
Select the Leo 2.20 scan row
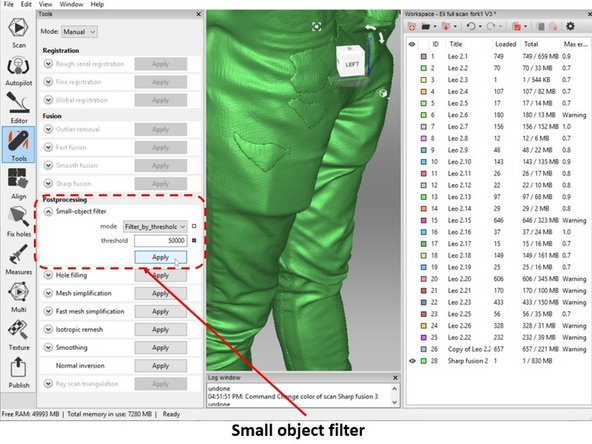point(498,279)
